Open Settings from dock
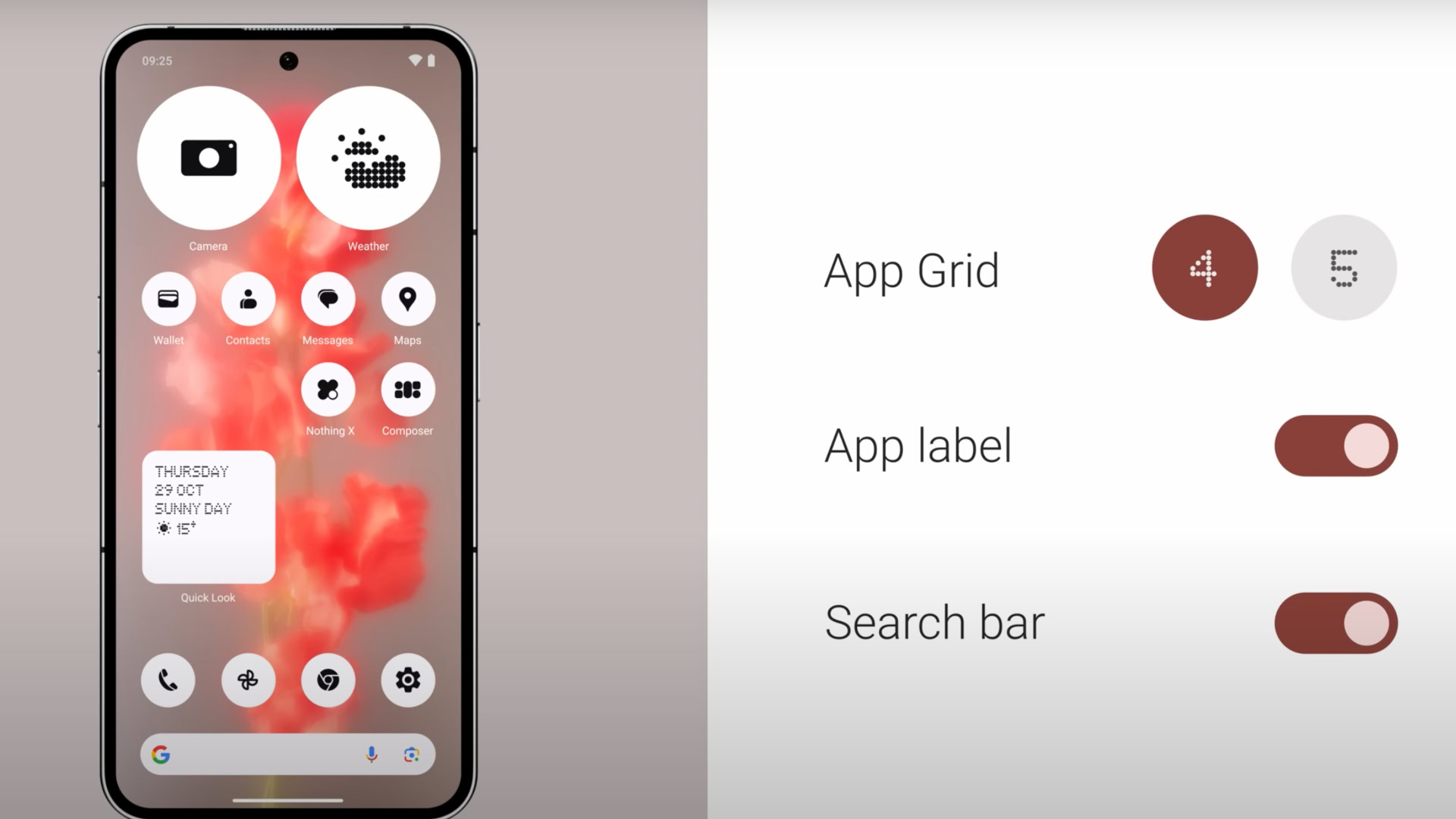This screenshot has width=1456, height=819. click(407, 680)
